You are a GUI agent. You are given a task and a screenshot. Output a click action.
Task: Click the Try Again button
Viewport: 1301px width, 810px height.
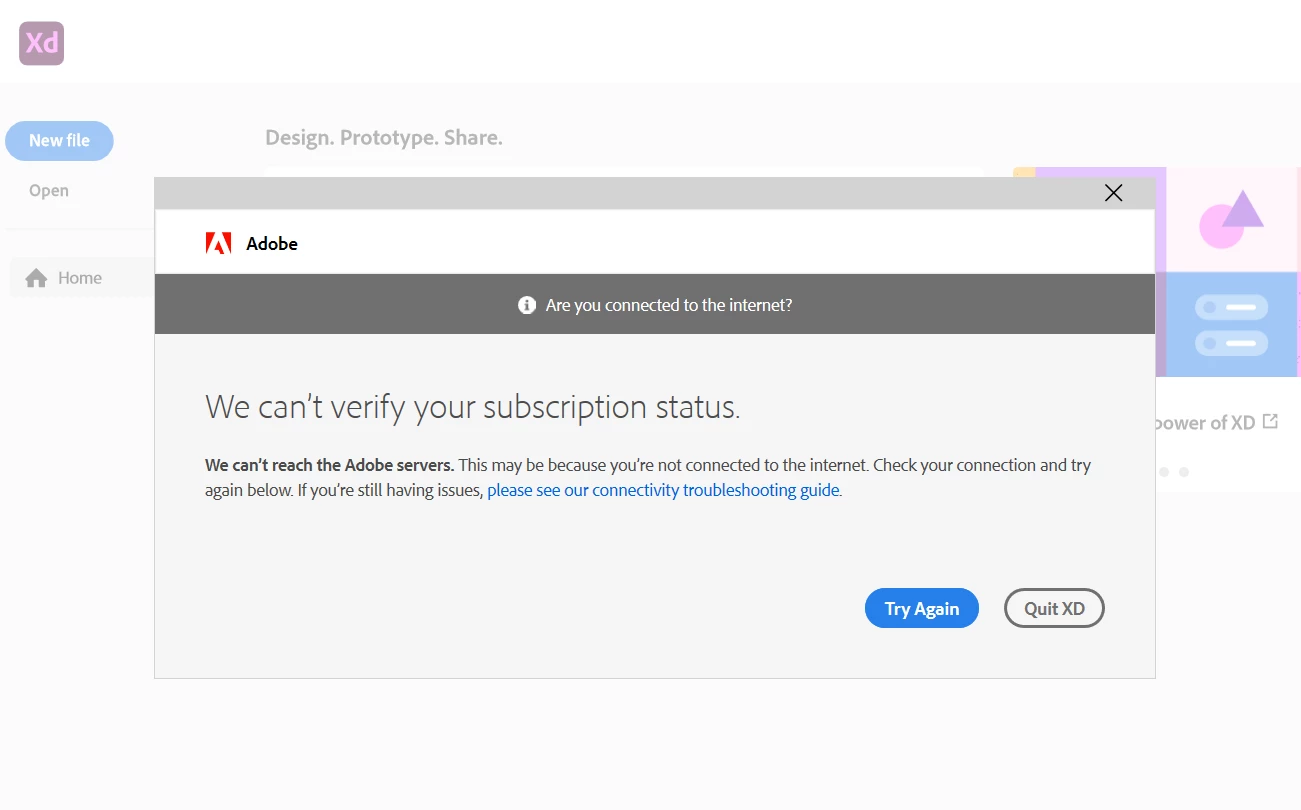click(x=921, y=608)
